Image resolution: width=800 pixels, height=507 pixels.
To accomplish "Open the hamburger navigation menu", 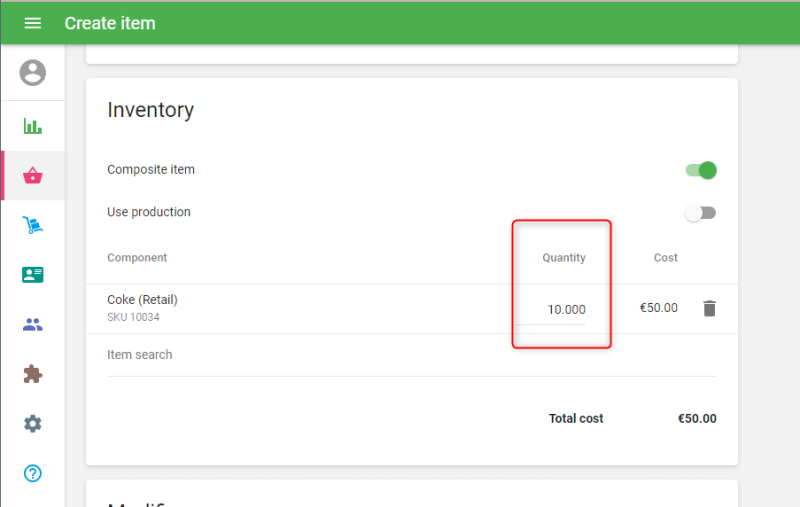I will [33, 23].
